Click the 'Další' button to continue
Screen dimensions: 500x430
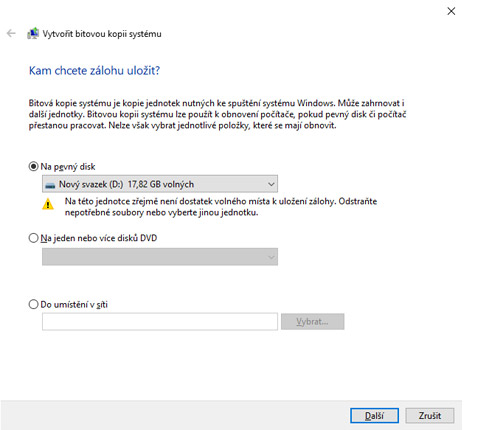[x=374, y=416]
